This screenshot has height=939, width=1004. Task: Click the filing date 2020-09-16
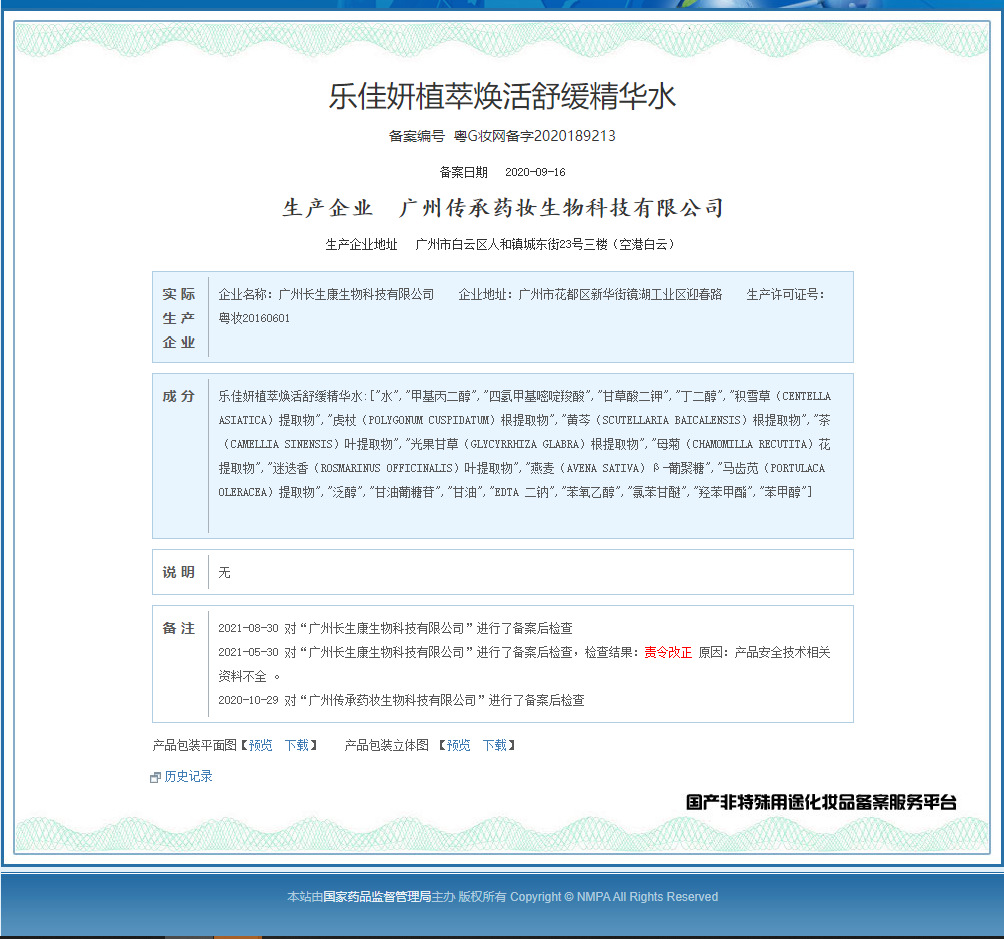pyautogui.click(x=535, y=172)
